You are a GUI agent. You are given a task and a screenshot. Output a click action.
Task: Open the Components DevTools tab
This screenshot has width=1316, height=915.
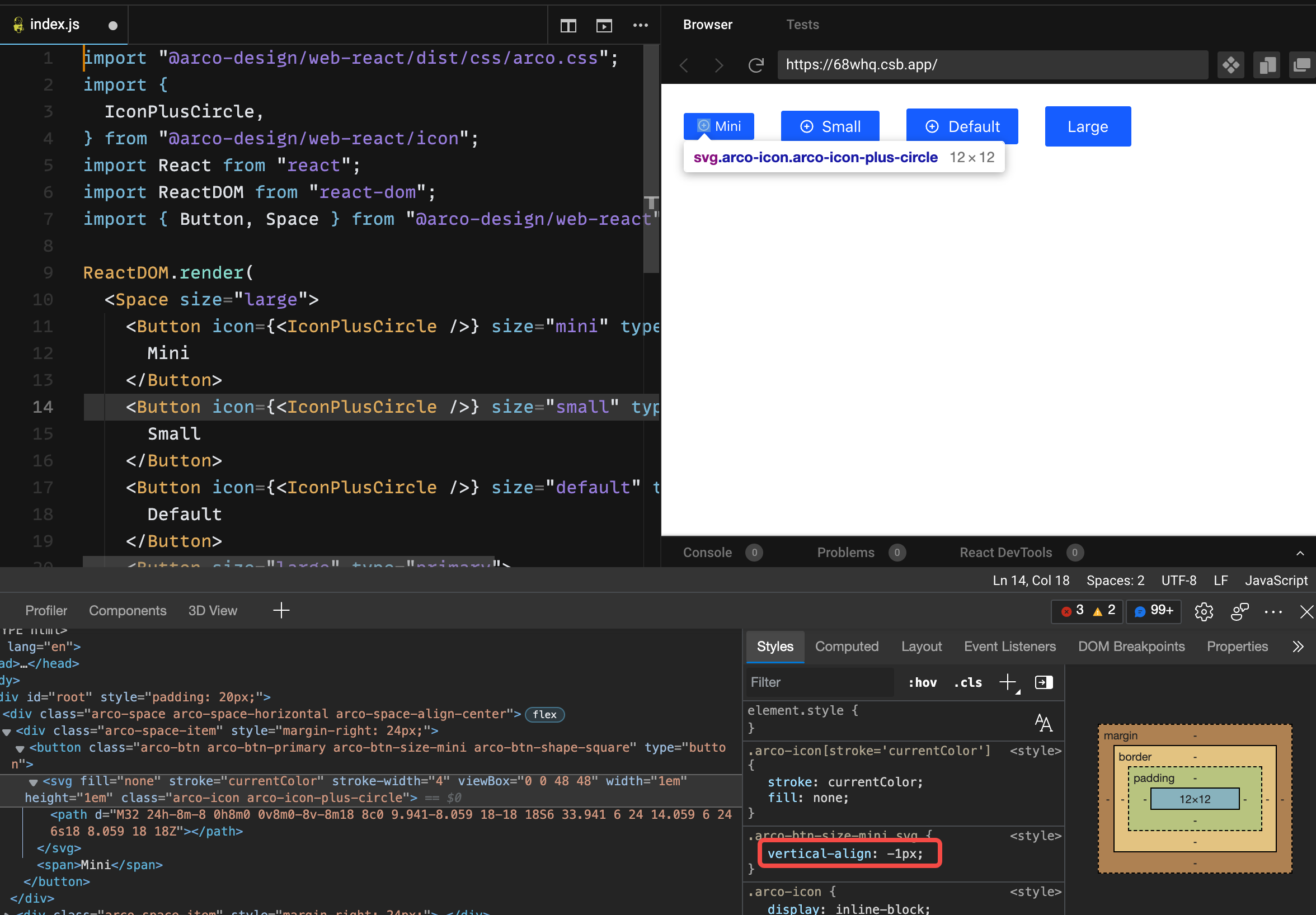127,610
